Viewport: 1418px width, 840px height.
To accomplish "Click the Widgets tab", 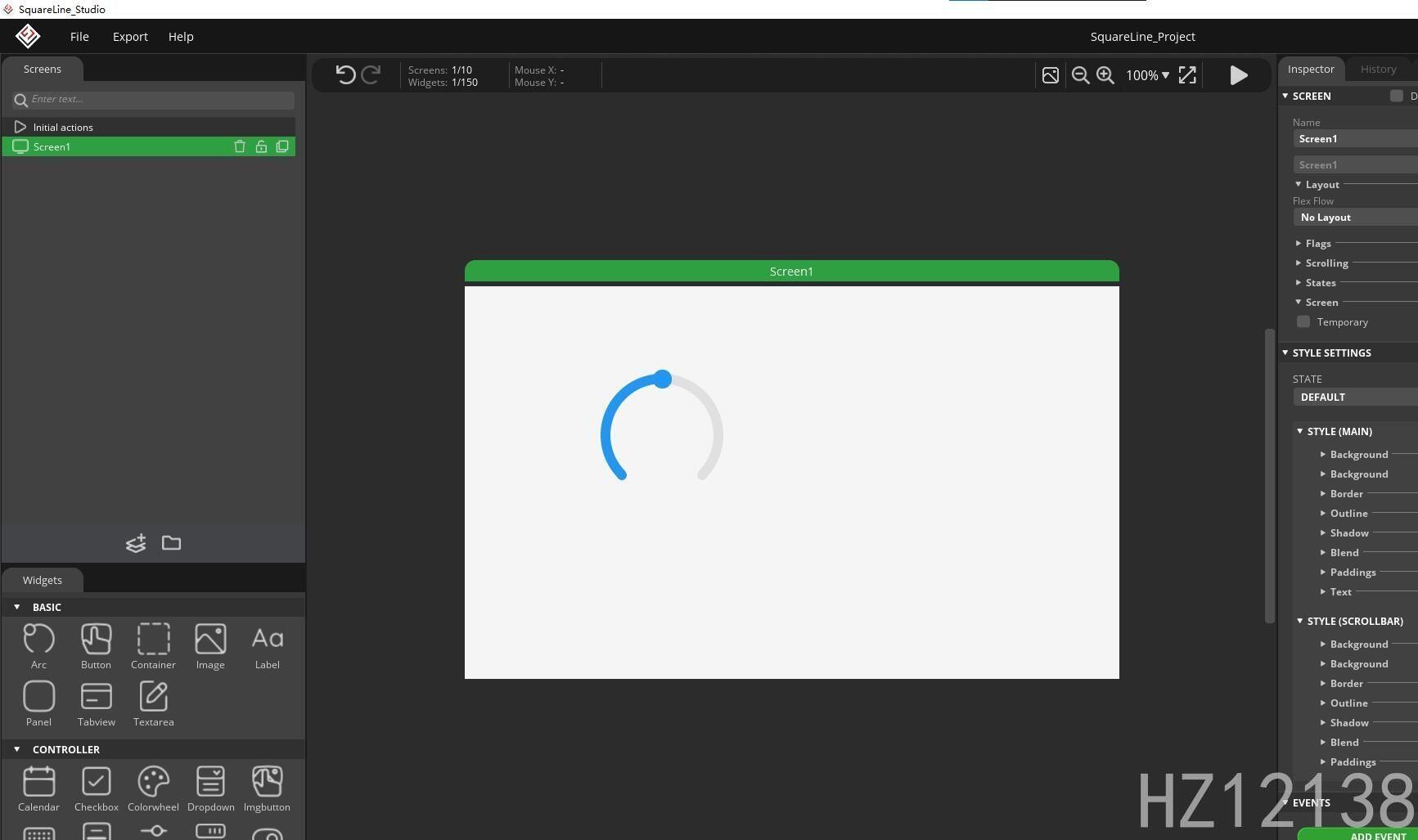I will click(43, 580).
